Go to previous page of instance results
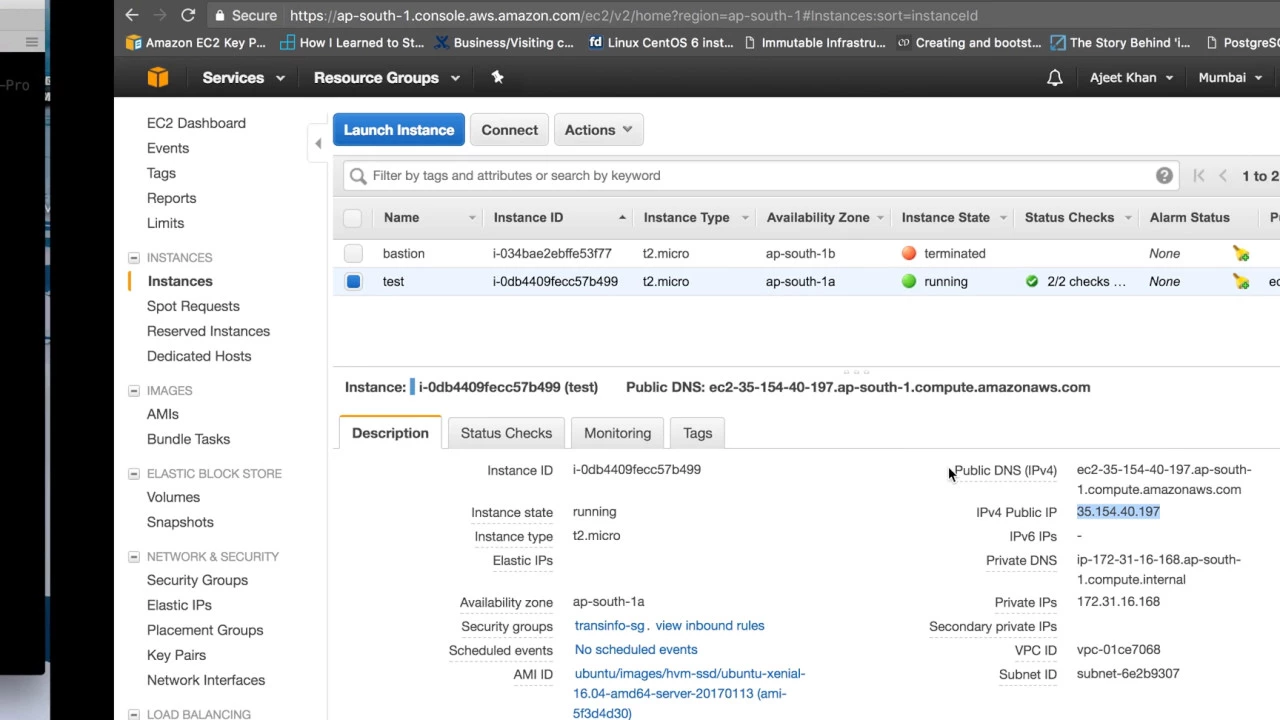 [x=1222, y=176]
